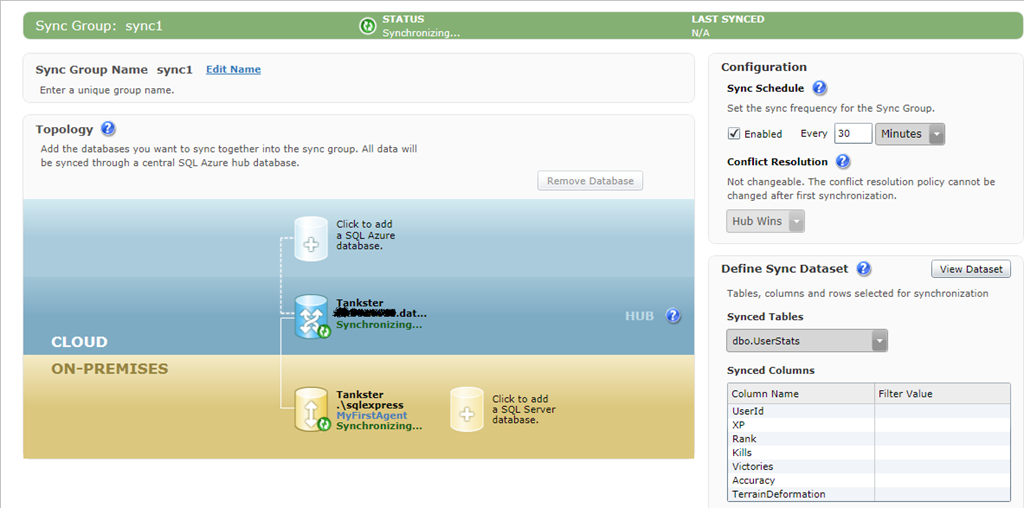The image size is (1024, 508).
Task: Click the HUB help question icon
Action: (x=673, y=316)
